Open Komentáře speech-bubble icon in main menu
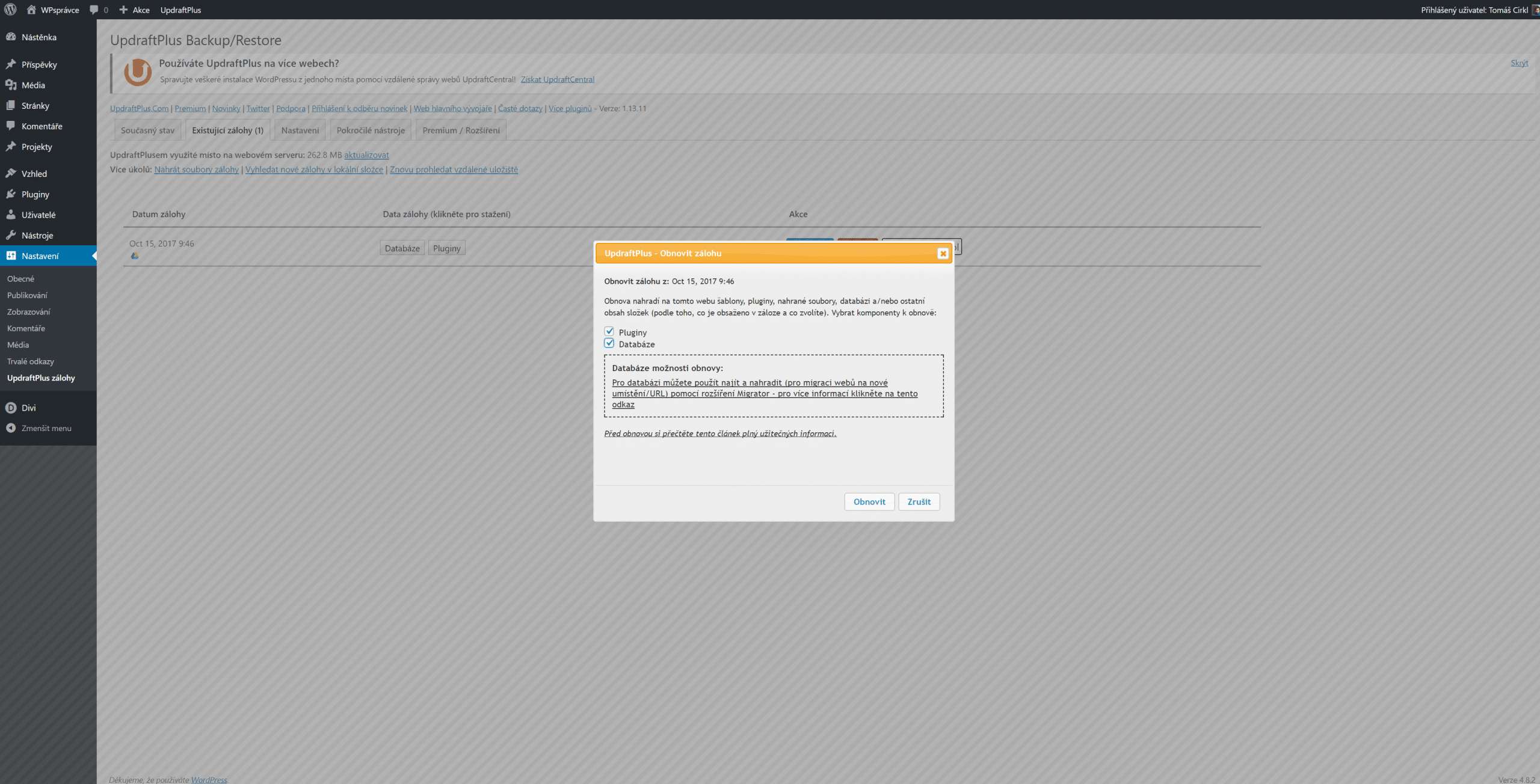The width and height of the screenshot is (1540, 784). (x=11, y=126)
